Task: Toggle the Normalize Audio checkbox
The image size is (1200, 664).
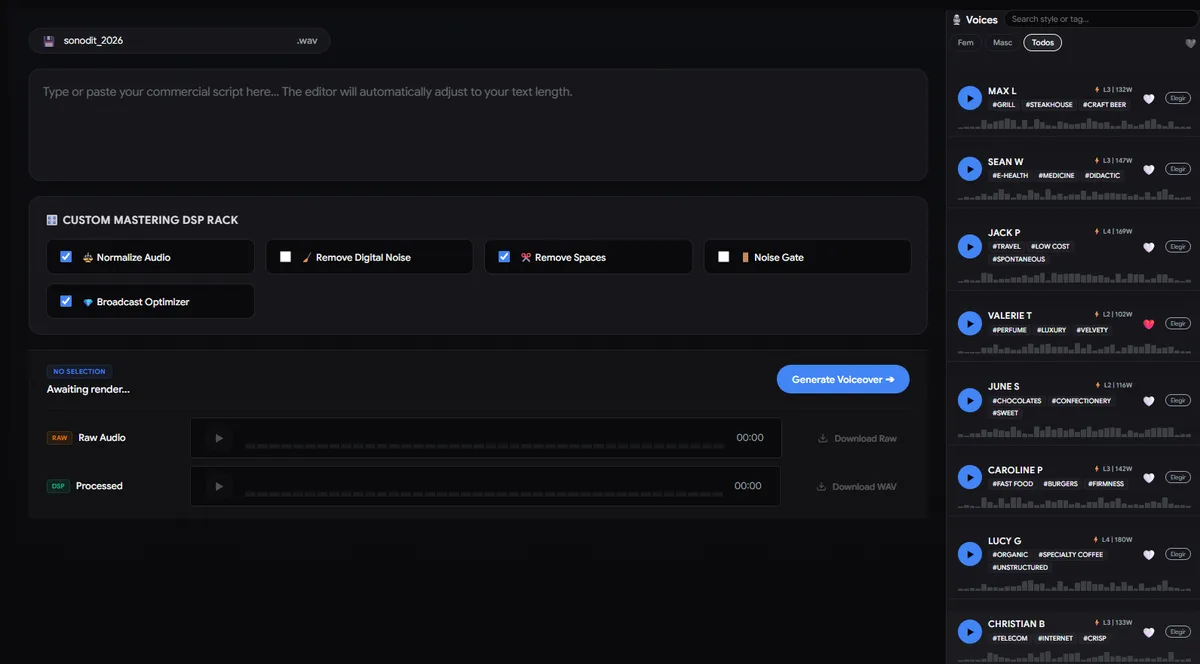Action: tap(66, 257)
